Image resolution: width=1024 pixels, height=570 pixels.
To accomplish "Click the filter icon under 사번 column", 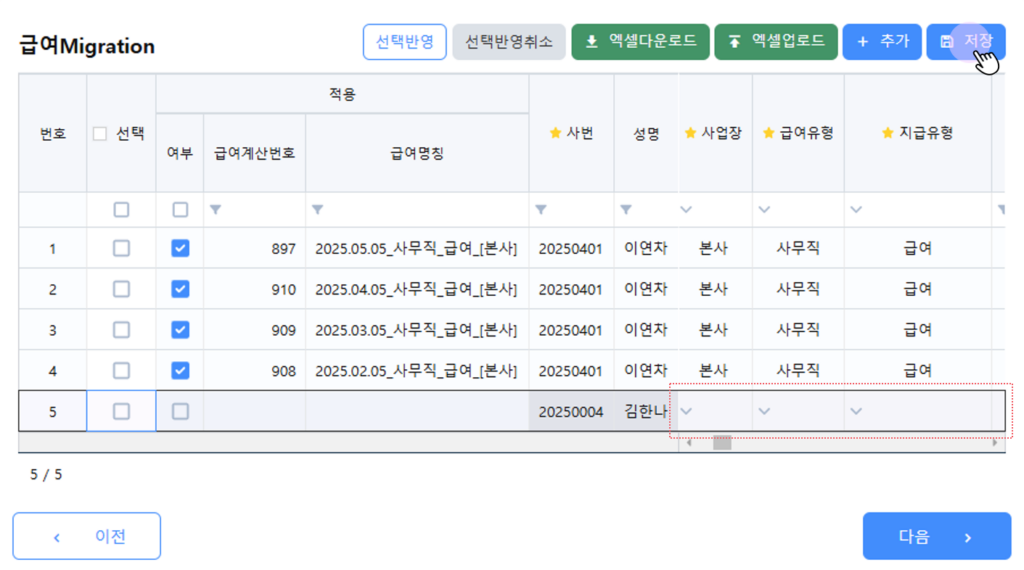I will pos(540,210).
